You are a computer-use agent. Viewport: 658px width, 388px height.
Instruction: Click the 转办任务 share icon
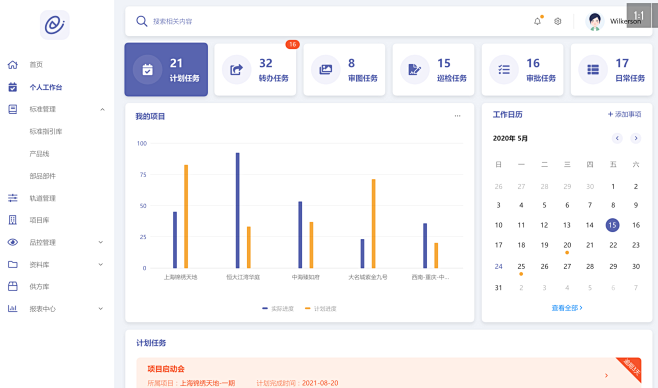click(237, 70)
